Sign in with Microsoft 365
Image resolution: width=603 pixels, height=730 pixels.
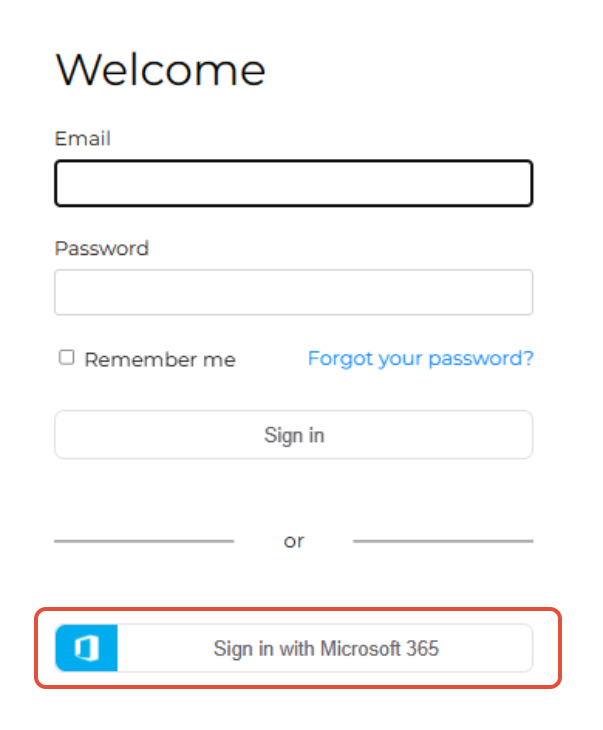tap(294, 648)
